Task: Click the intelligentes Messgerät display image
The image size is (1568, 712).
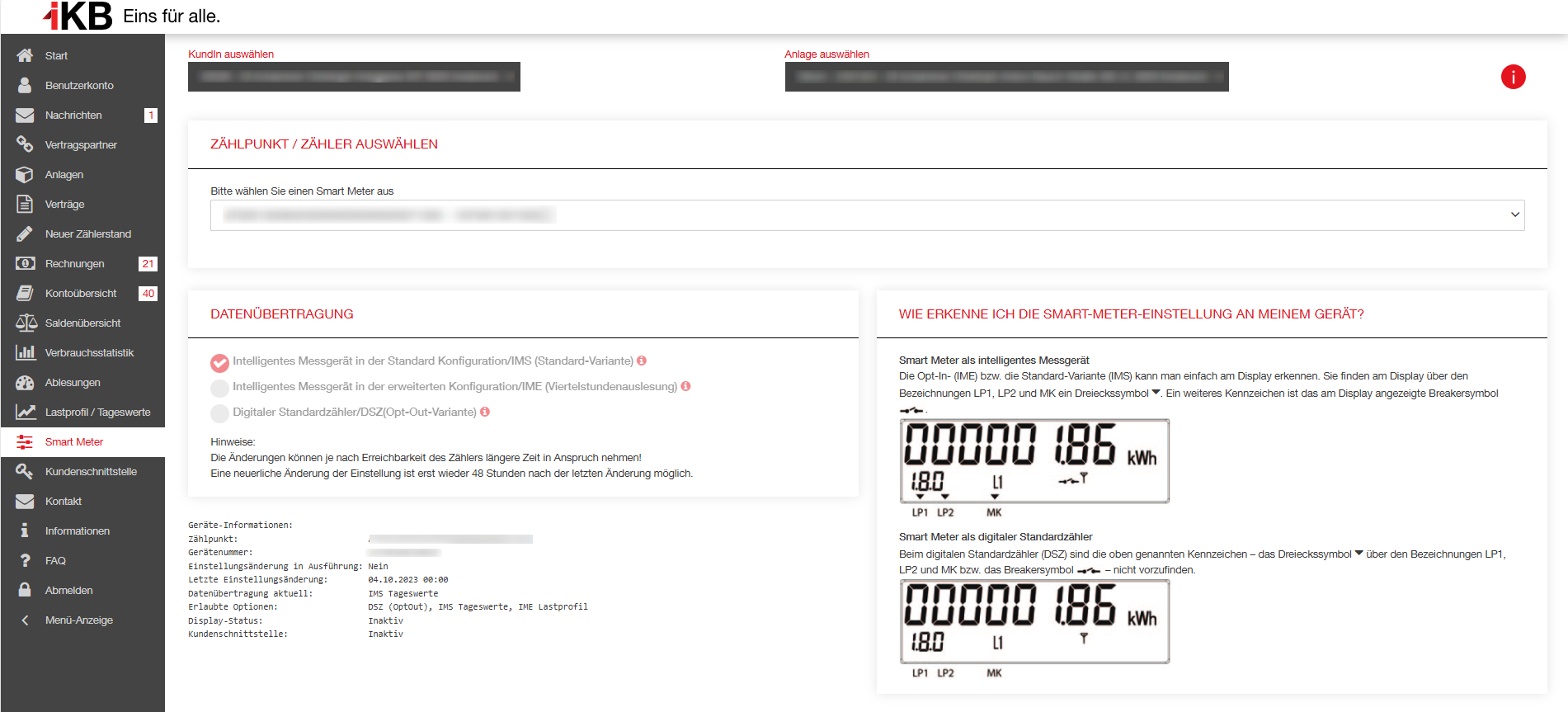Action: tap(1034, 462)
